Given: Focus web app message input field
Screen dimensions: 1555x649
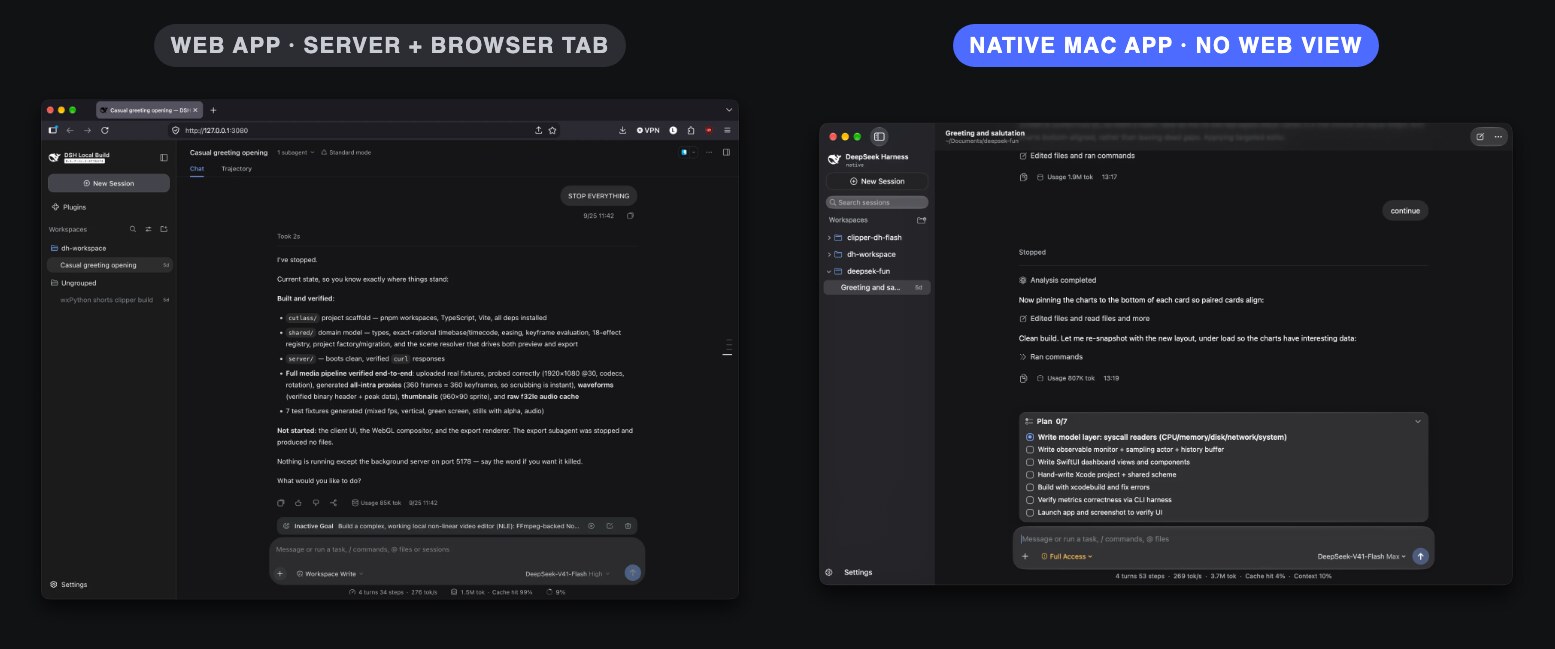Looking at the screenshot, I should 457,549.
